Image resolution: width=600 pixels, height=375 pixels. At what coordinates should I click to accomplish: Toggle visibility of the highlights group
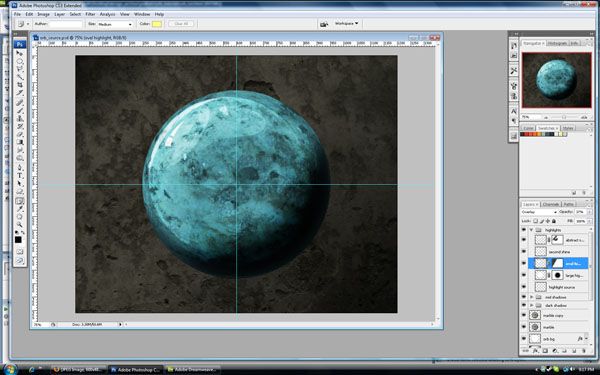click(524, 230)
